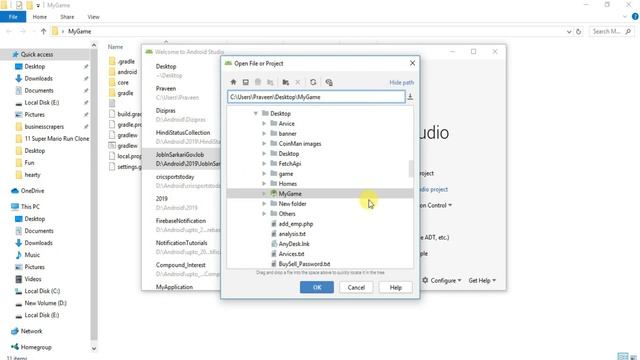
Task: Create a new folder via toolbar icon
Action: 286,82
